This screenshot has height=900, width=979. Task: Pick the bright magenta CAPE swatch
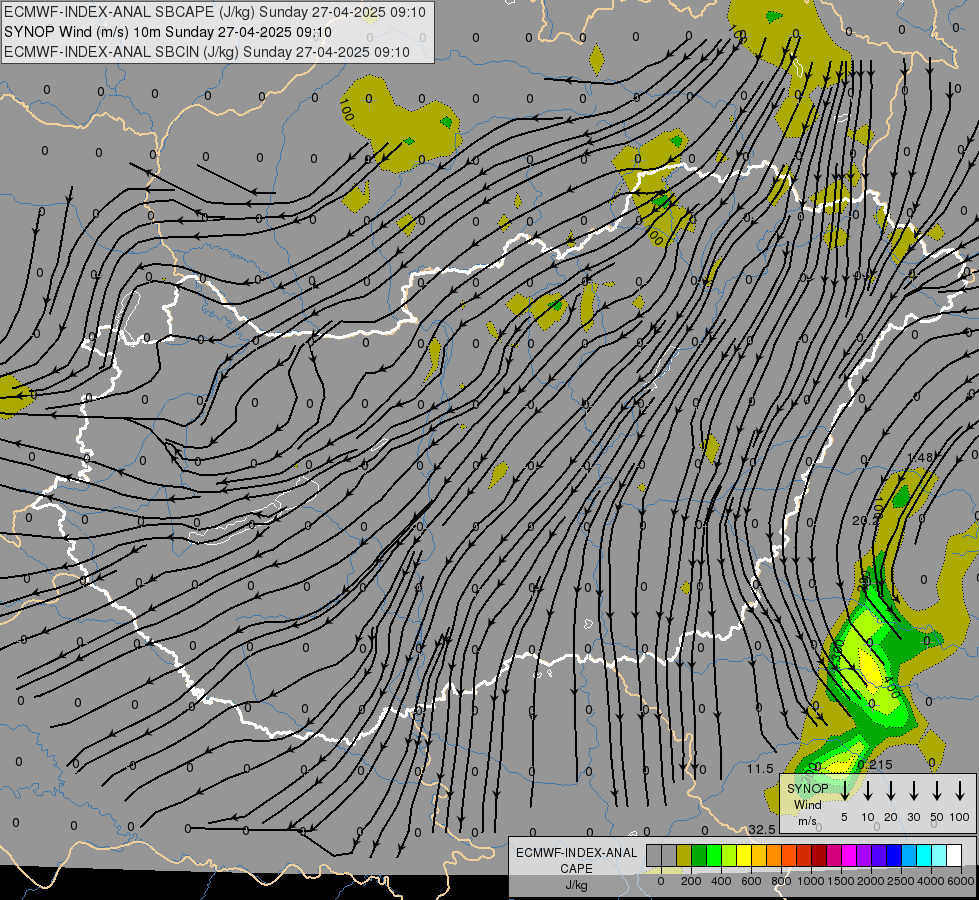pos(849,855)
